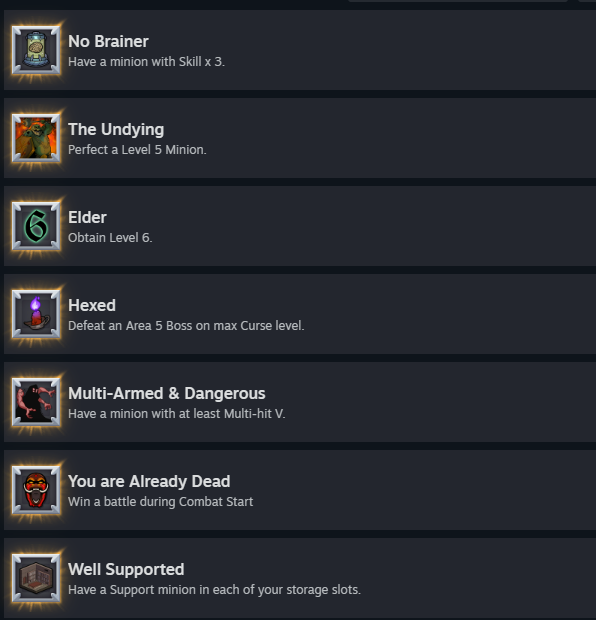Select the Well Supported storage room icon

click(x=36, y=578)
